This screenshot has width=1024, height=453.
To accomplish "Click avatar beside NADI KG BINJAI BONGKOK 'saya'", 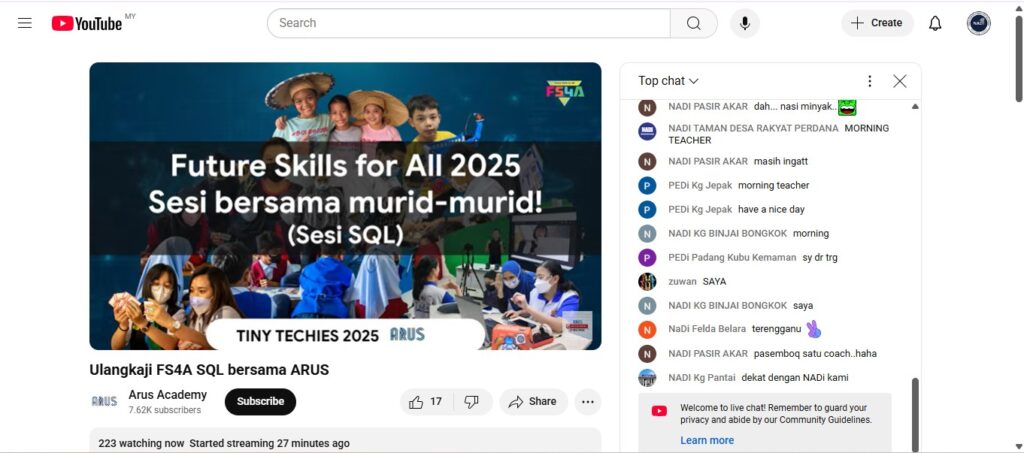I will pyautogui.click(x=647, y=305).
